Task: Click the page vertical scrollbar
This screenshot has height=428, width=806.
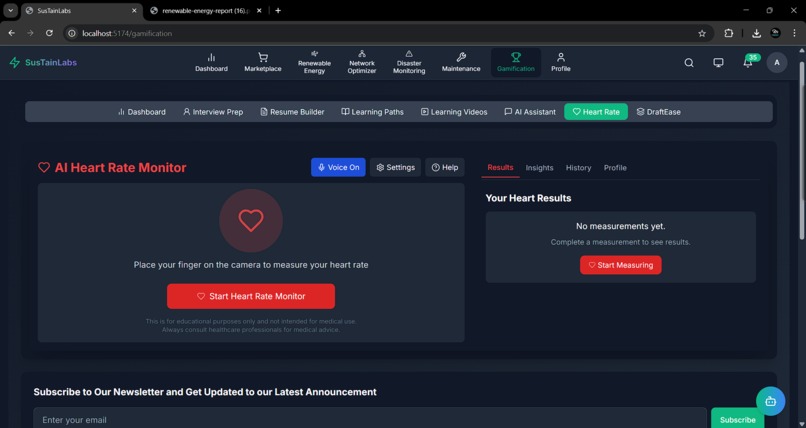Action: 802,150
